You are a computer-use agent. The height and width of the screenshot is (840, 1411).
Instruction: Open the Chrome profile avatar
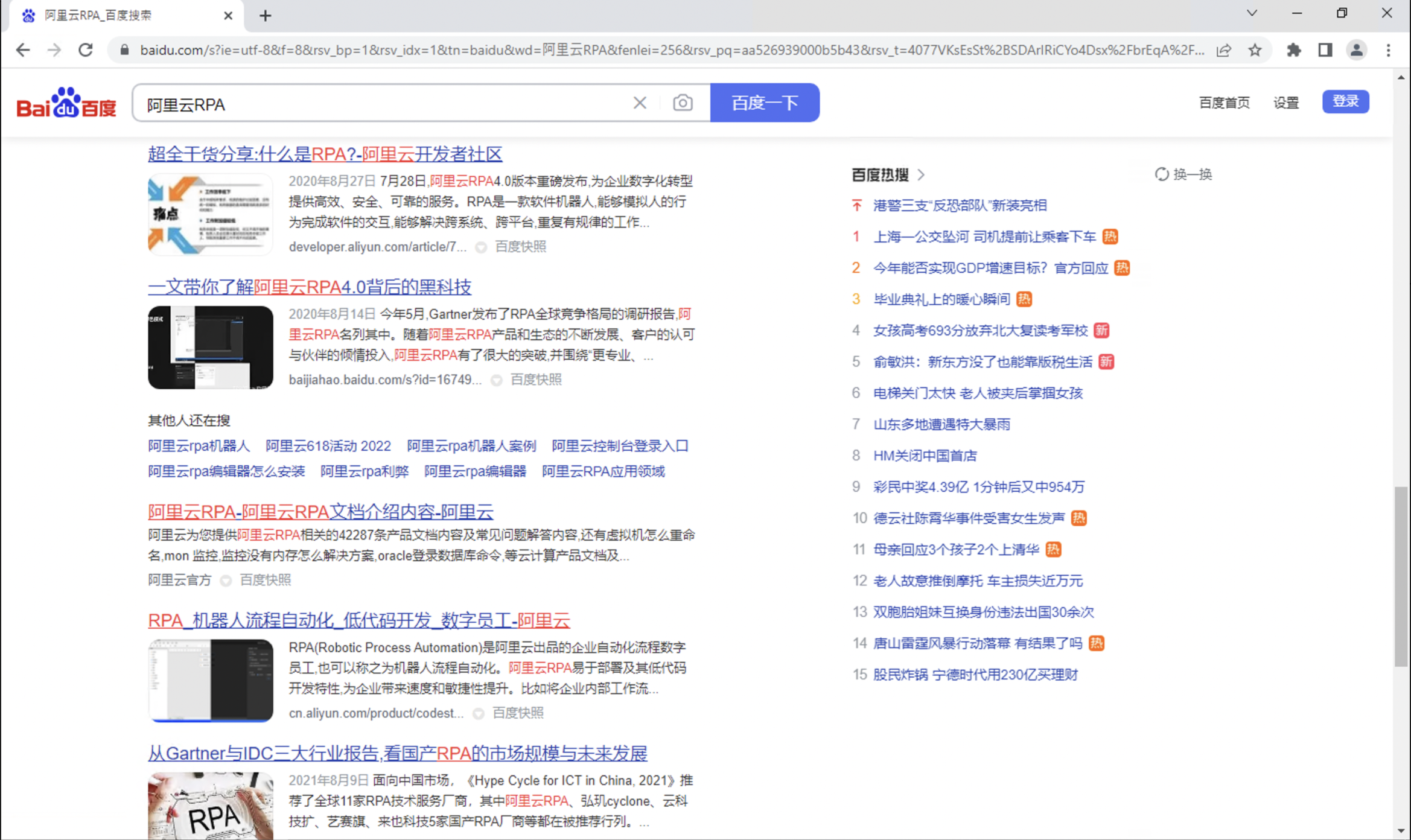tap(1357, 50)
